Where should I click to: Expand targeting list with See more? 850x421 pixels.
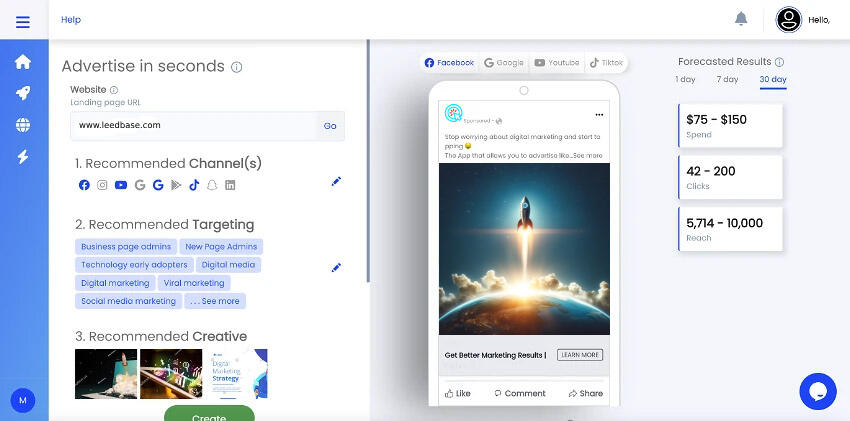[x=215, y=301]
